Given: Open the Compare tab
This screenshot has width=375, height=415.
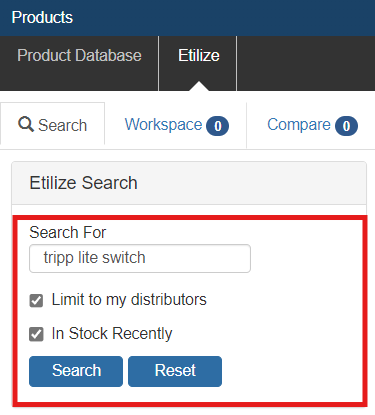Looking at the screenshot, I should (312, 125).
